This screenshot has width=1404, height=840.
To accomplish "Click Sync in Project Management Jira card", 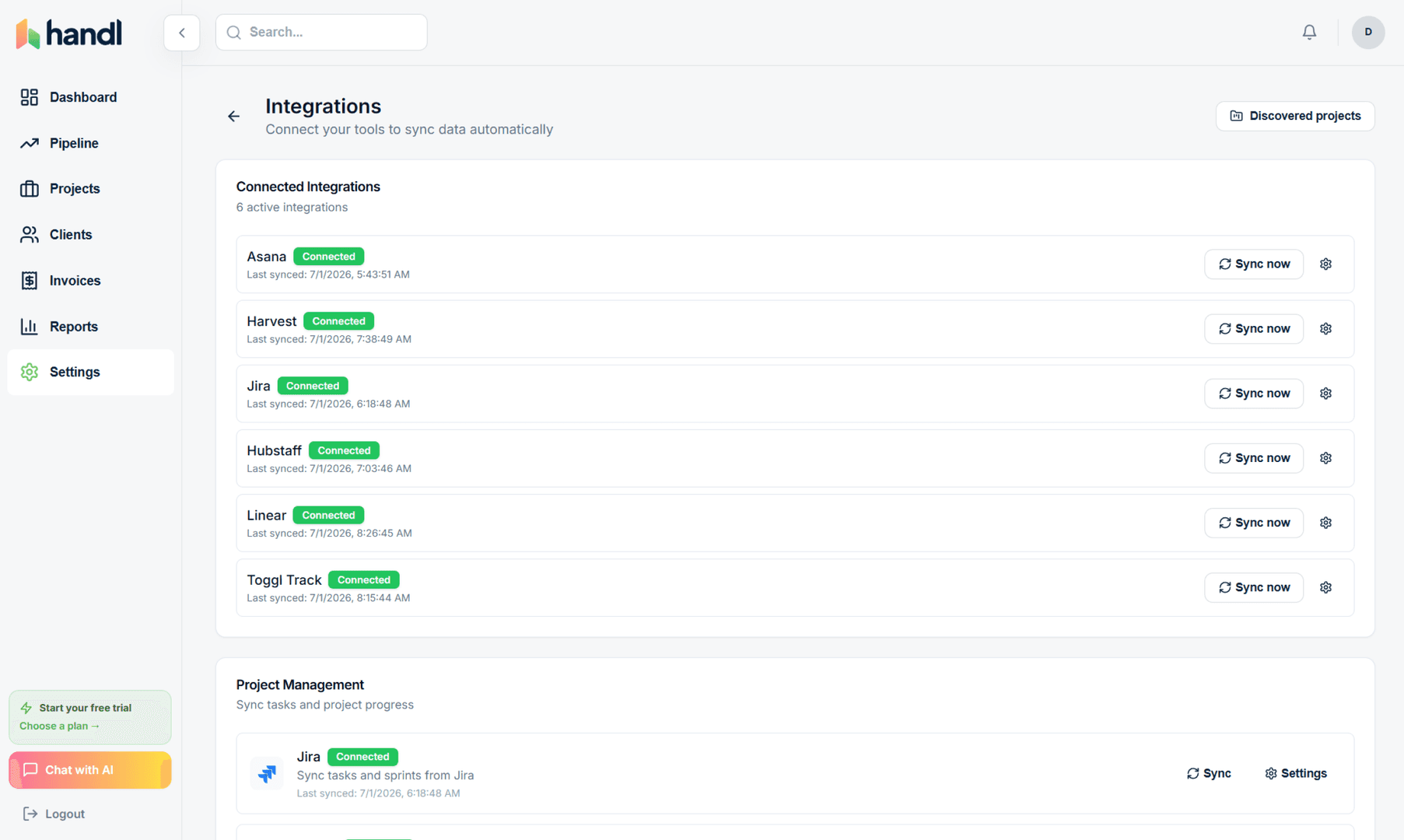I will (x=1208, y=773).
